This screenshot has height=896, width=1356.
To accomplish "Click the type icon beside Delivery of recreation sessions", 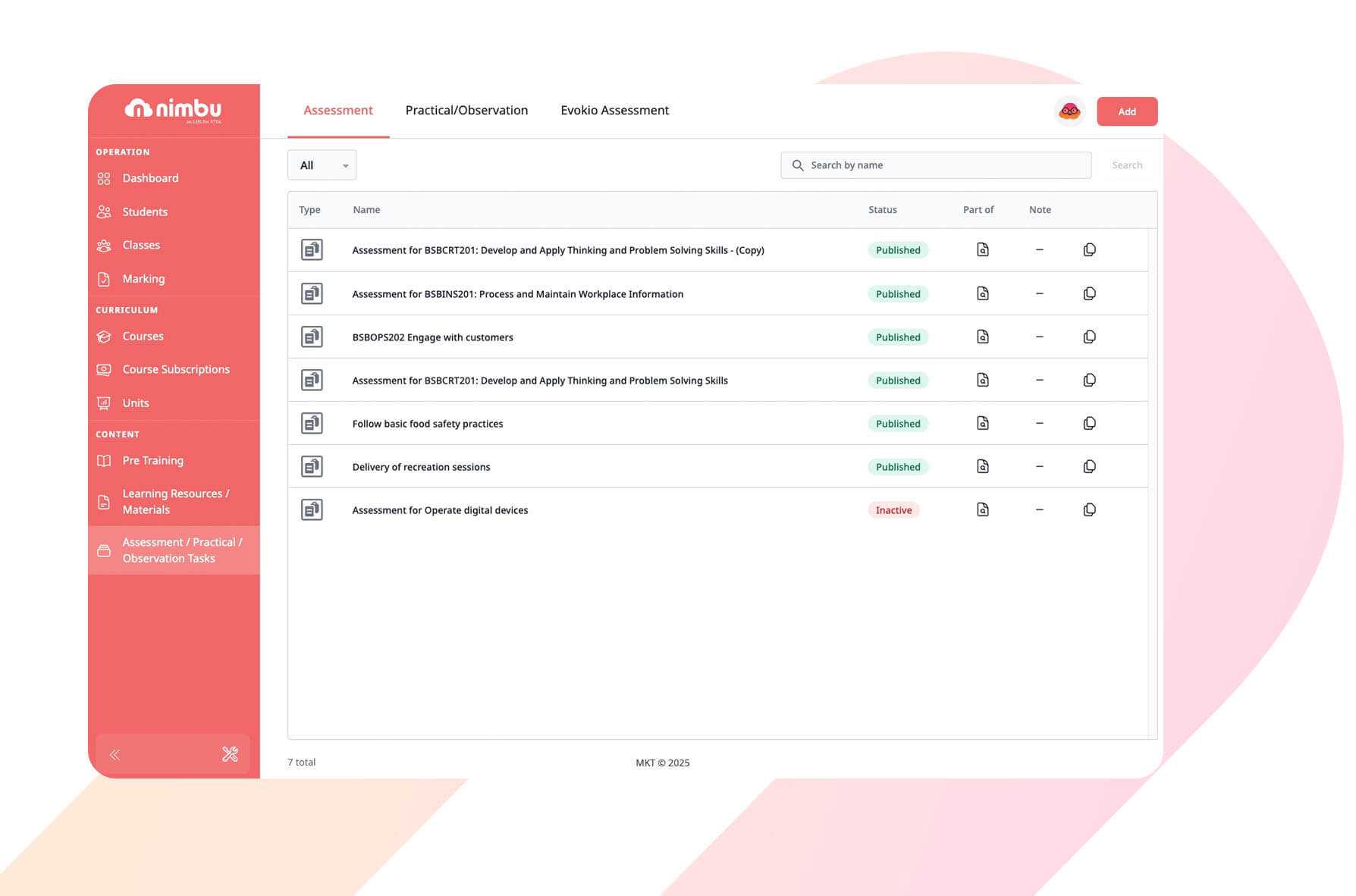I will tap(311, 465).
